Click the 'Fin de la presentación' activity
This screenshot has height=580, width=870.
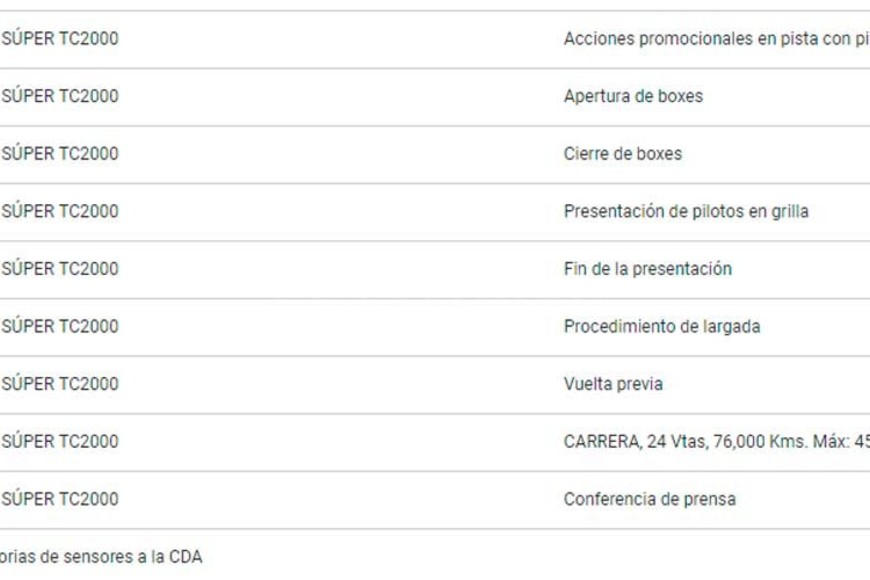(x=647, y=269)
